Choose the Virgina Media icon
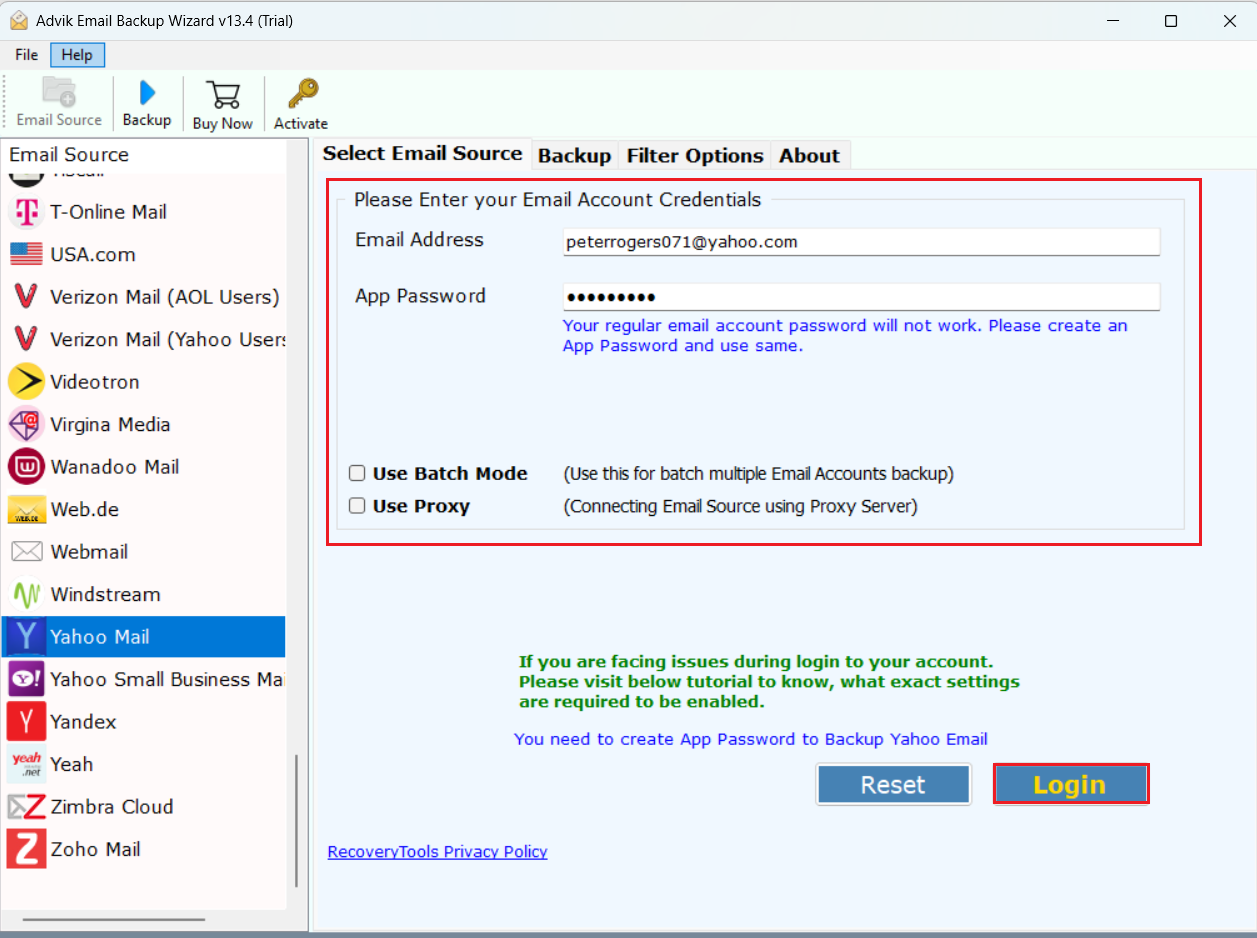 27,424
